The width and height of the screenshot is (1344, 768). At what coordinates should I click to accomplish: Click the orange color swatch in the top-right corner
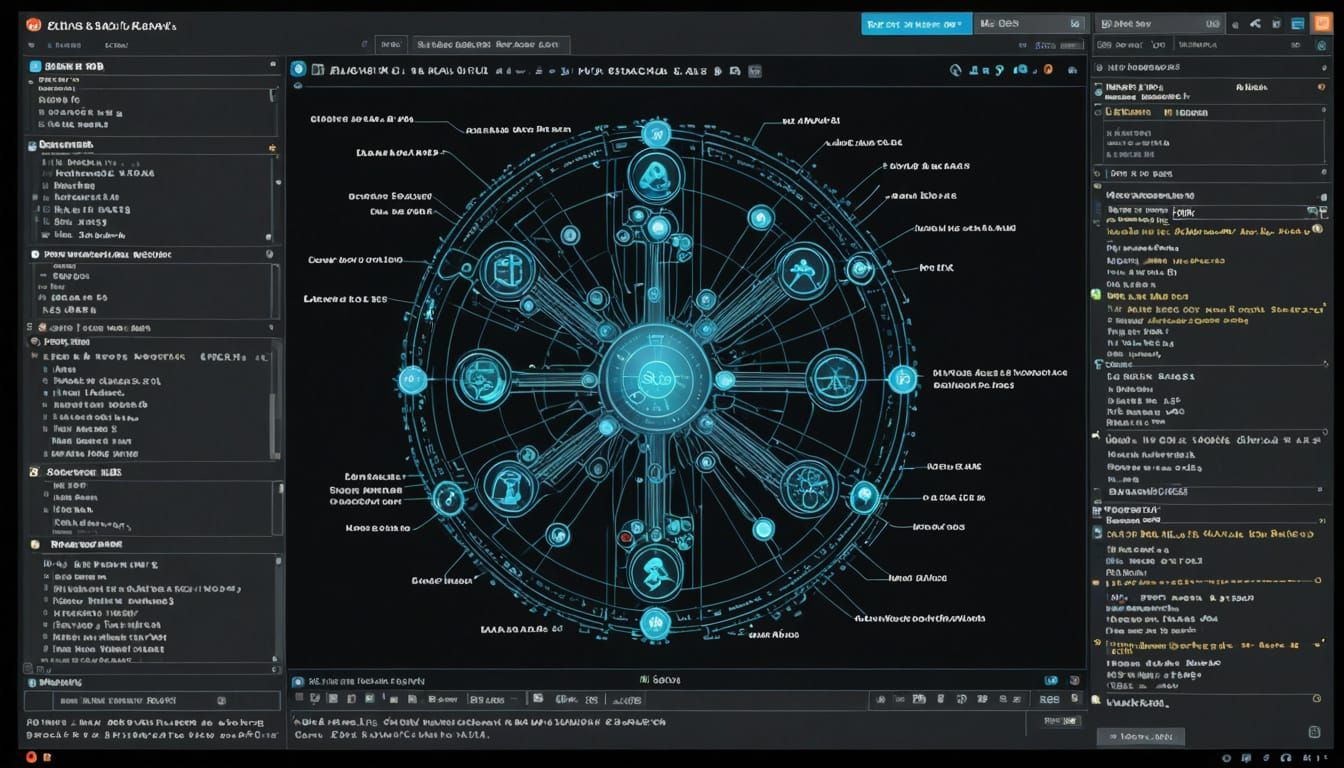[1323, 22]
